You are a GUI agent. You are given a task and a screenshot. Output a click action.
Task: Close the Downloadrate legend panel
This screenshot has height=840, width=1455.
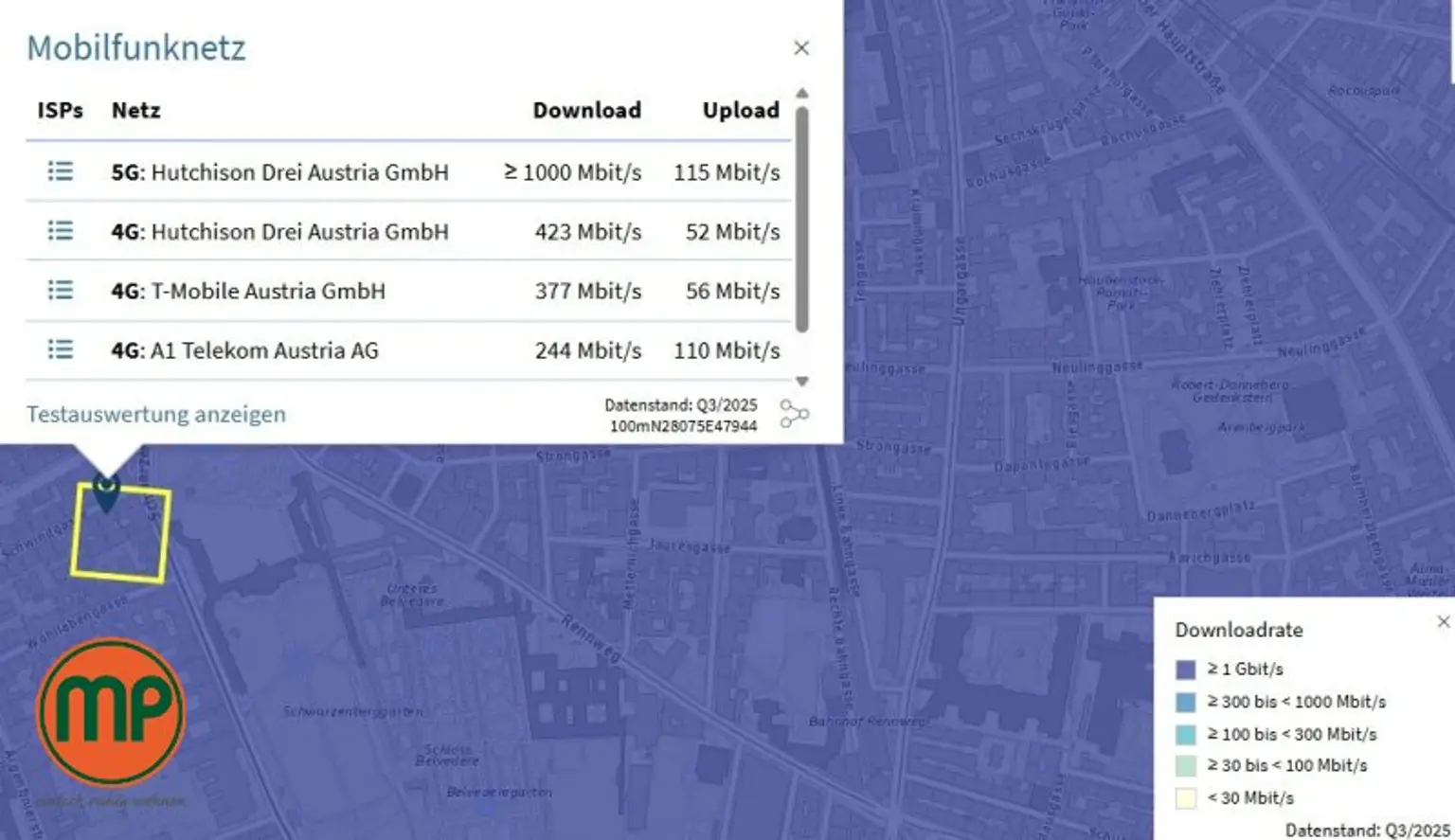coord(1443,622)
